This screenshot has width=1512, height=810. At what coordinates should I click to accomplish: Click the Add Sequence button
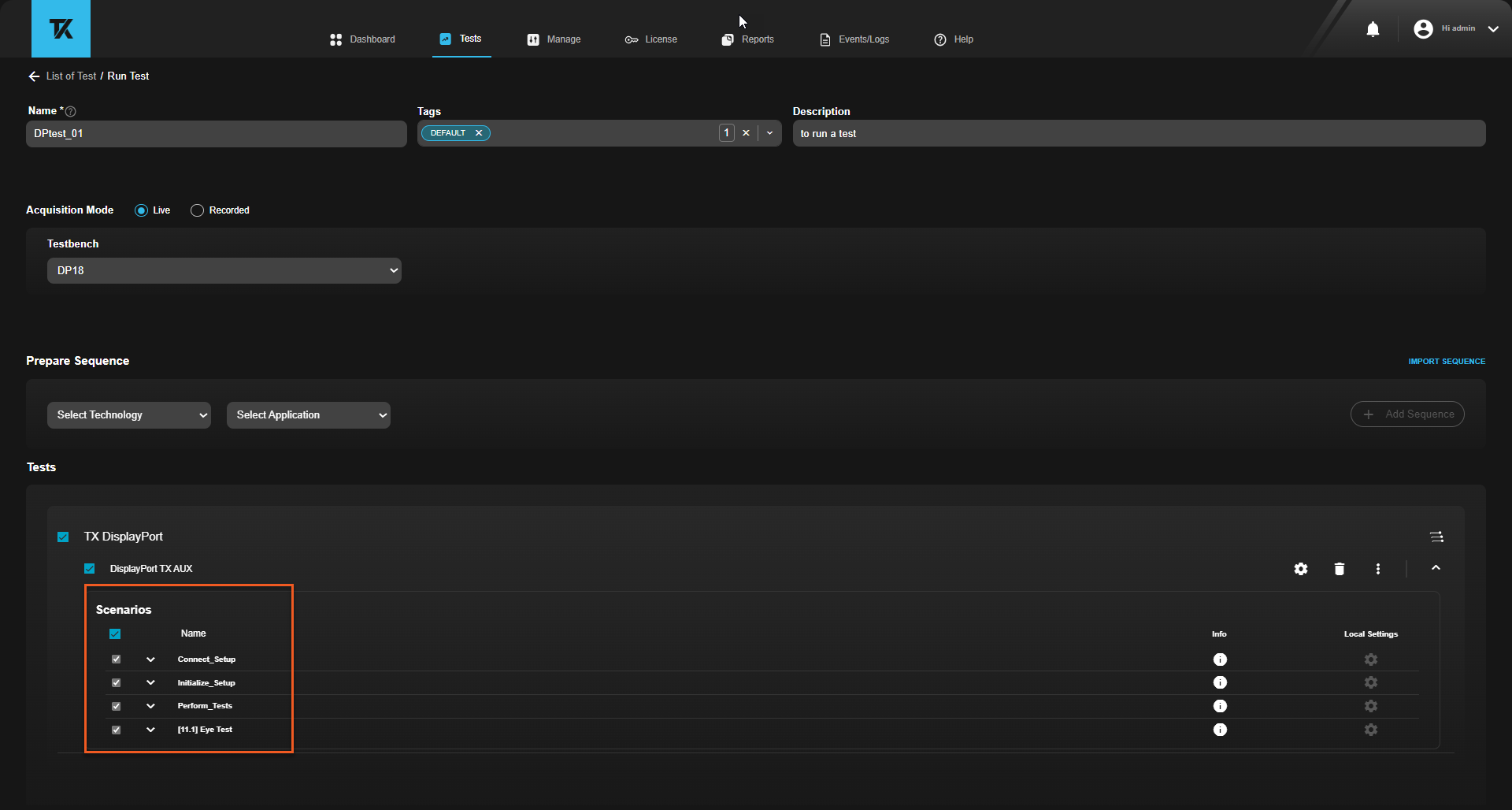1407,414
